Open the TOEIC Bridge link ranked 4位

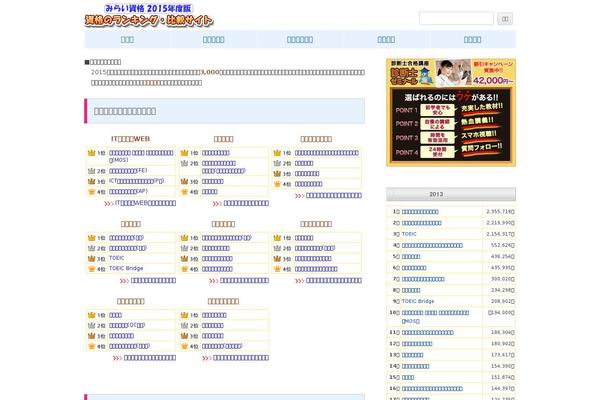pyautogui.click(x=126, y=269)
